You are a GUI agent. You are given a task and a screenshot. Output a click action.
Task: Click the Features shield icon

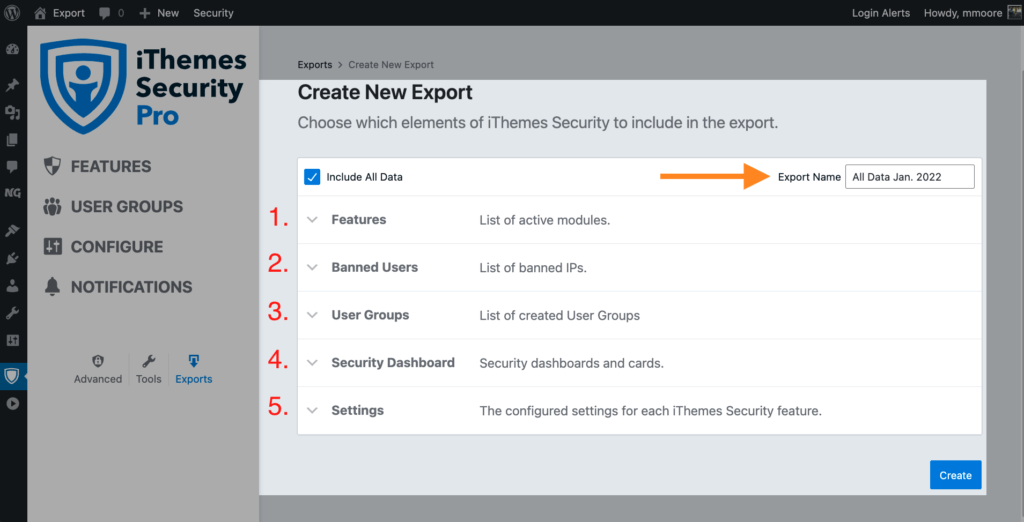click(52, 166)
